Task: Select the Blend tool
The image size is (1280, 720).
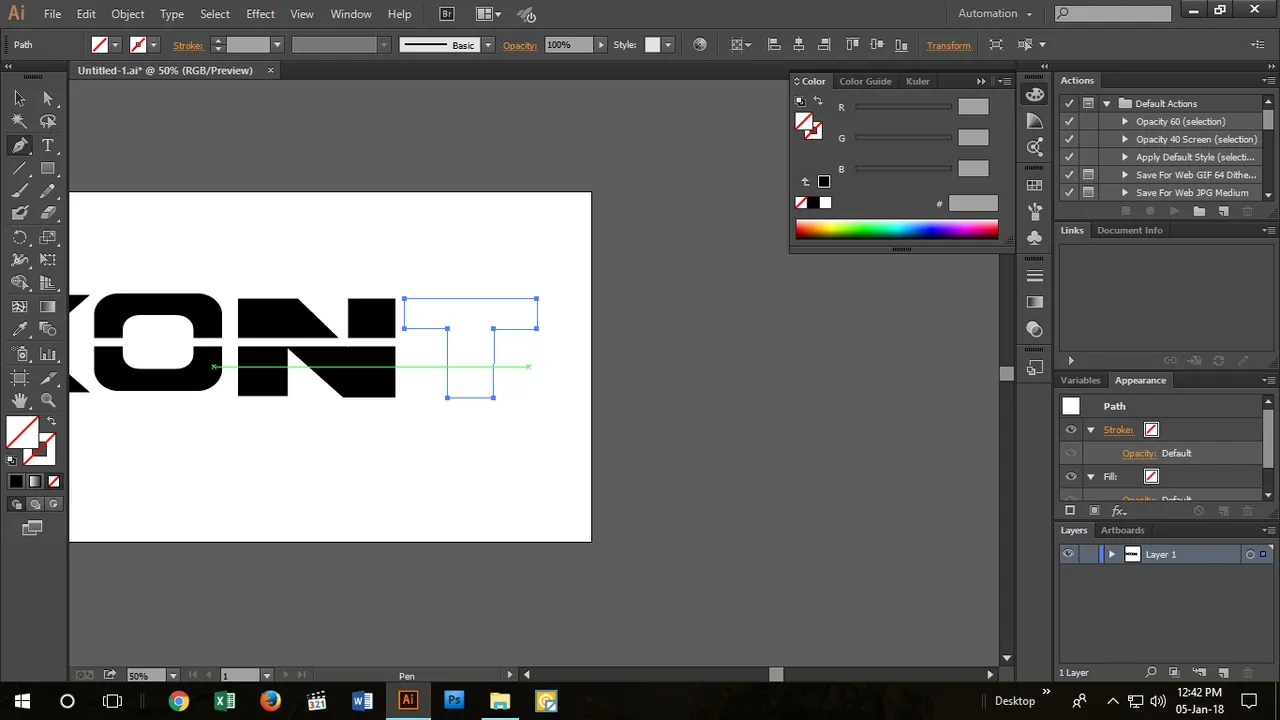Action: [x=48, y=329]
